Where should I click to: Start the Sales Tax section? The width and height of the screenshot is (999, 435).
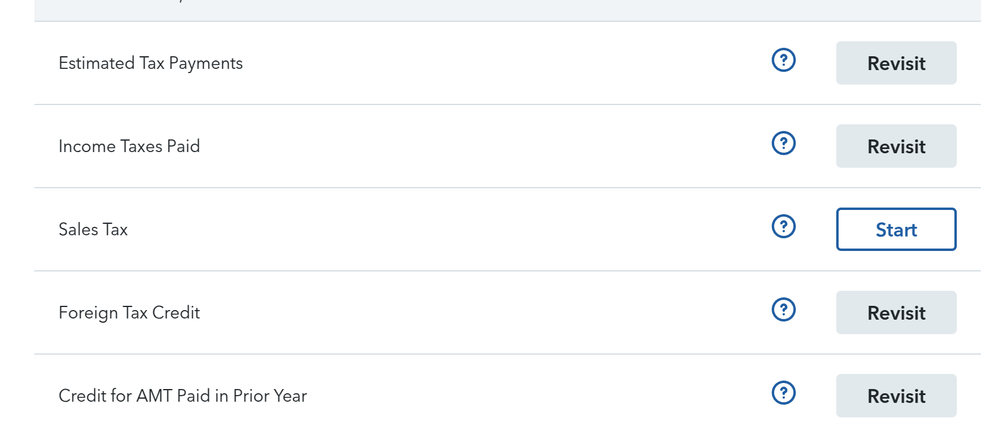[x=896, y=229]
